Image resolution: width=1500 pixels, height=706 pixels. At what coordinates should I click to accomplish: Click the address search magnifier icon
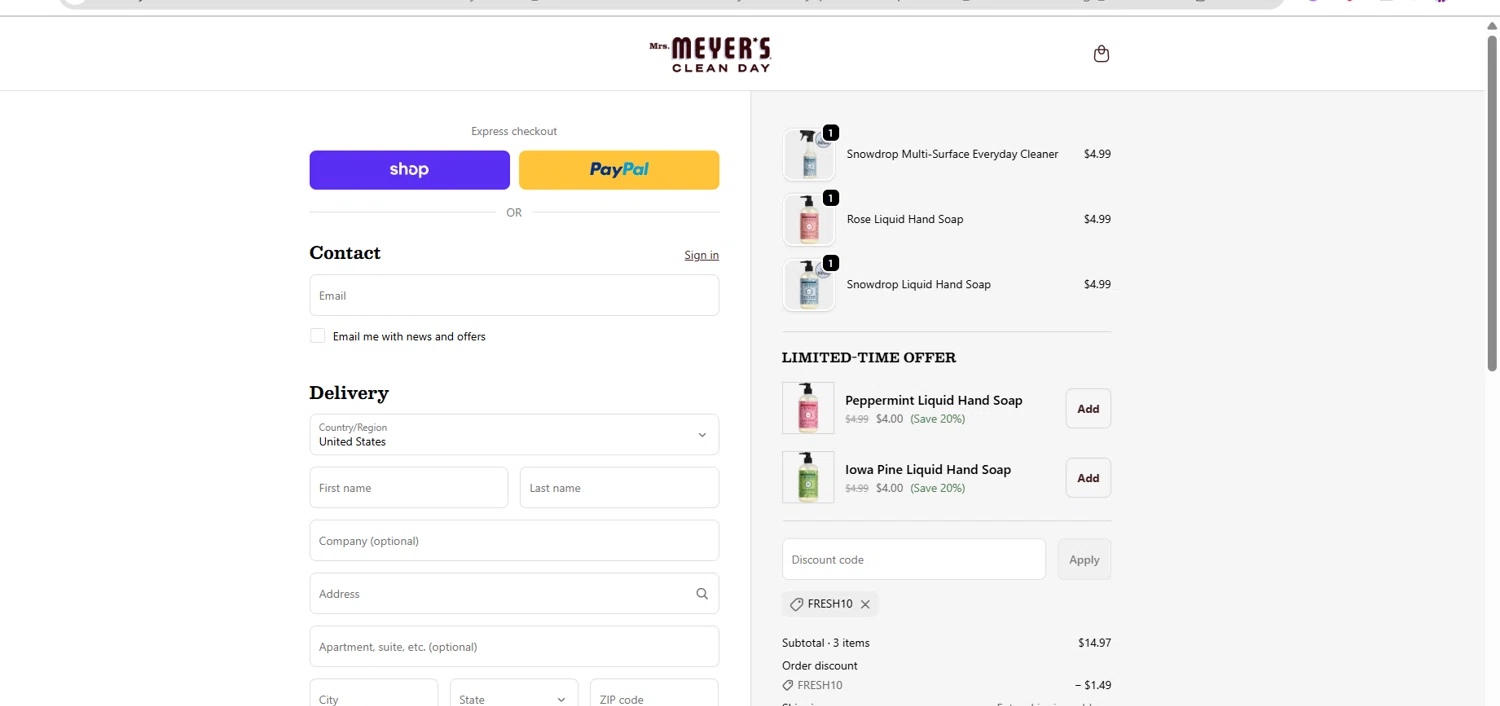(702, 594)
